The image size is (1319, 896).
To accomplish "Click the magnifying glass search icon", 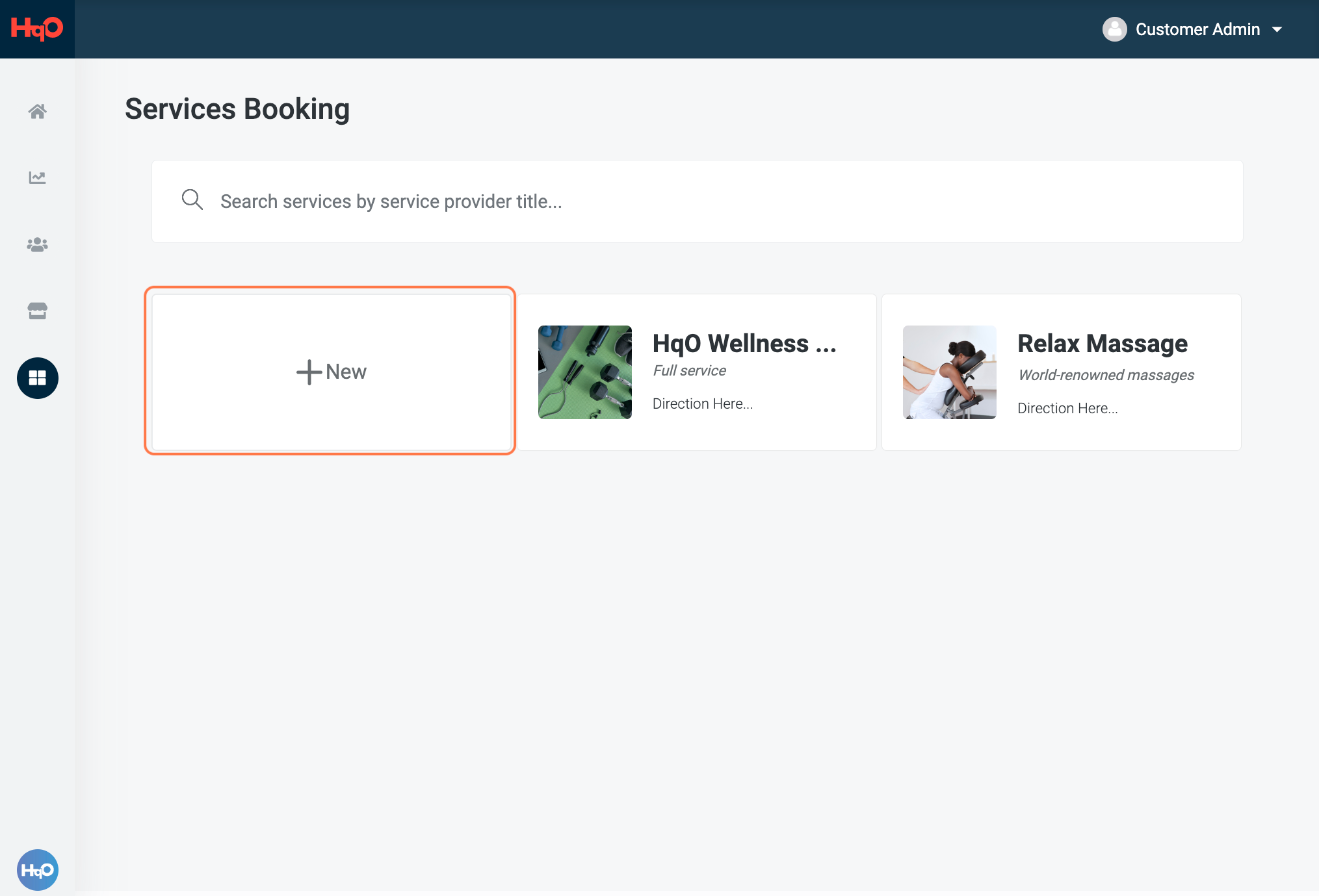I will tap(192, 199).
